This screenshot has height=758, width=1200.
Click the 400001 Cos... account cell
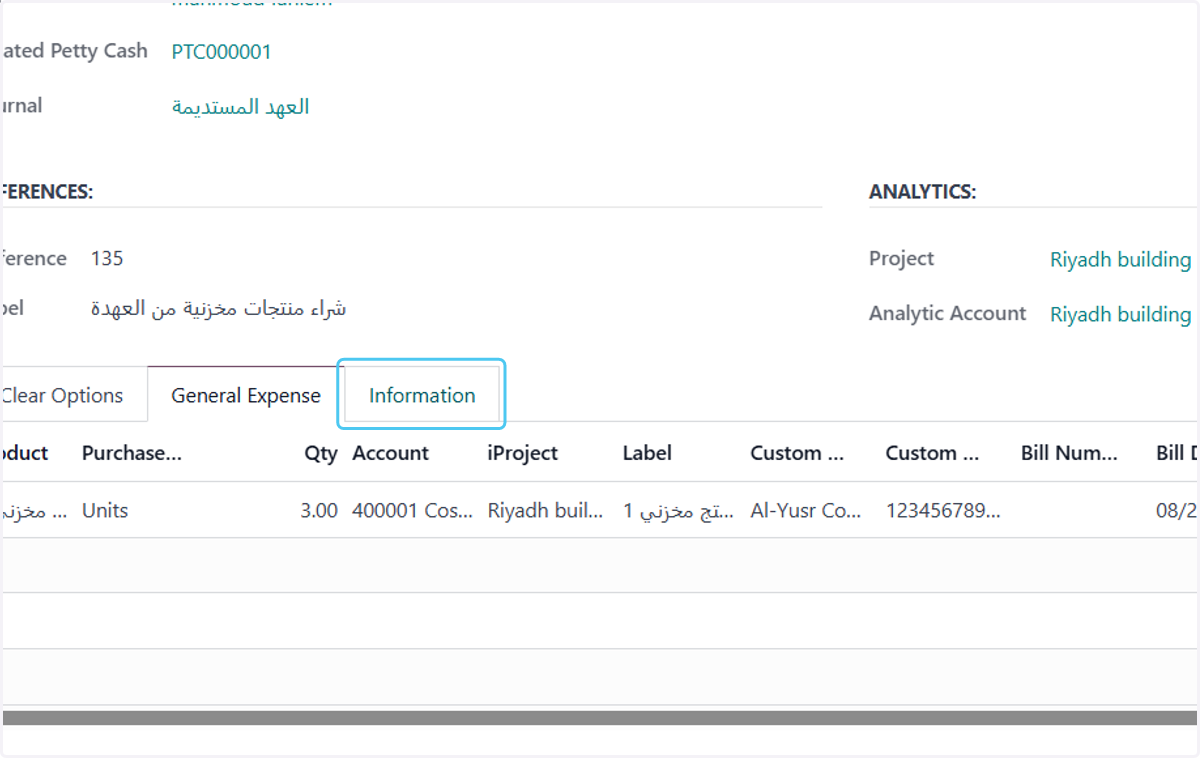pyautogui.click(x=412, y=510)
